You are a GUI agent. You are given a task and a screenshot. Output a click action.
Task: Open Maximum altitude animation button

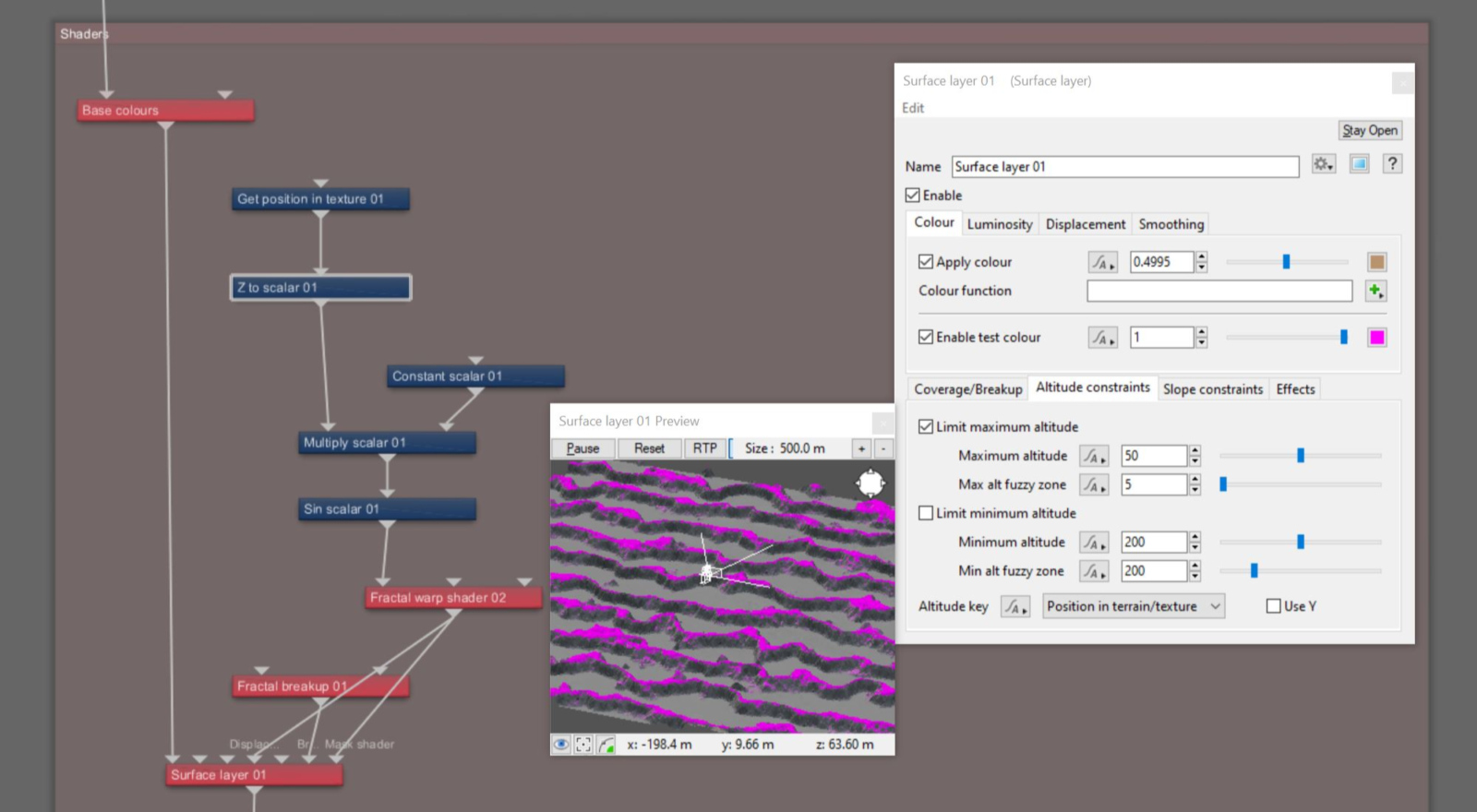pos(1094,456)
